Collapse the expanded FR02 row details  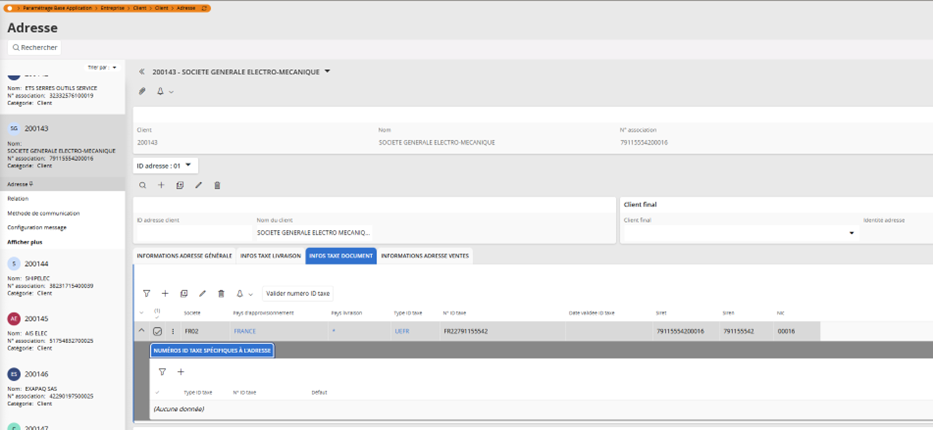tap(141, 331)
